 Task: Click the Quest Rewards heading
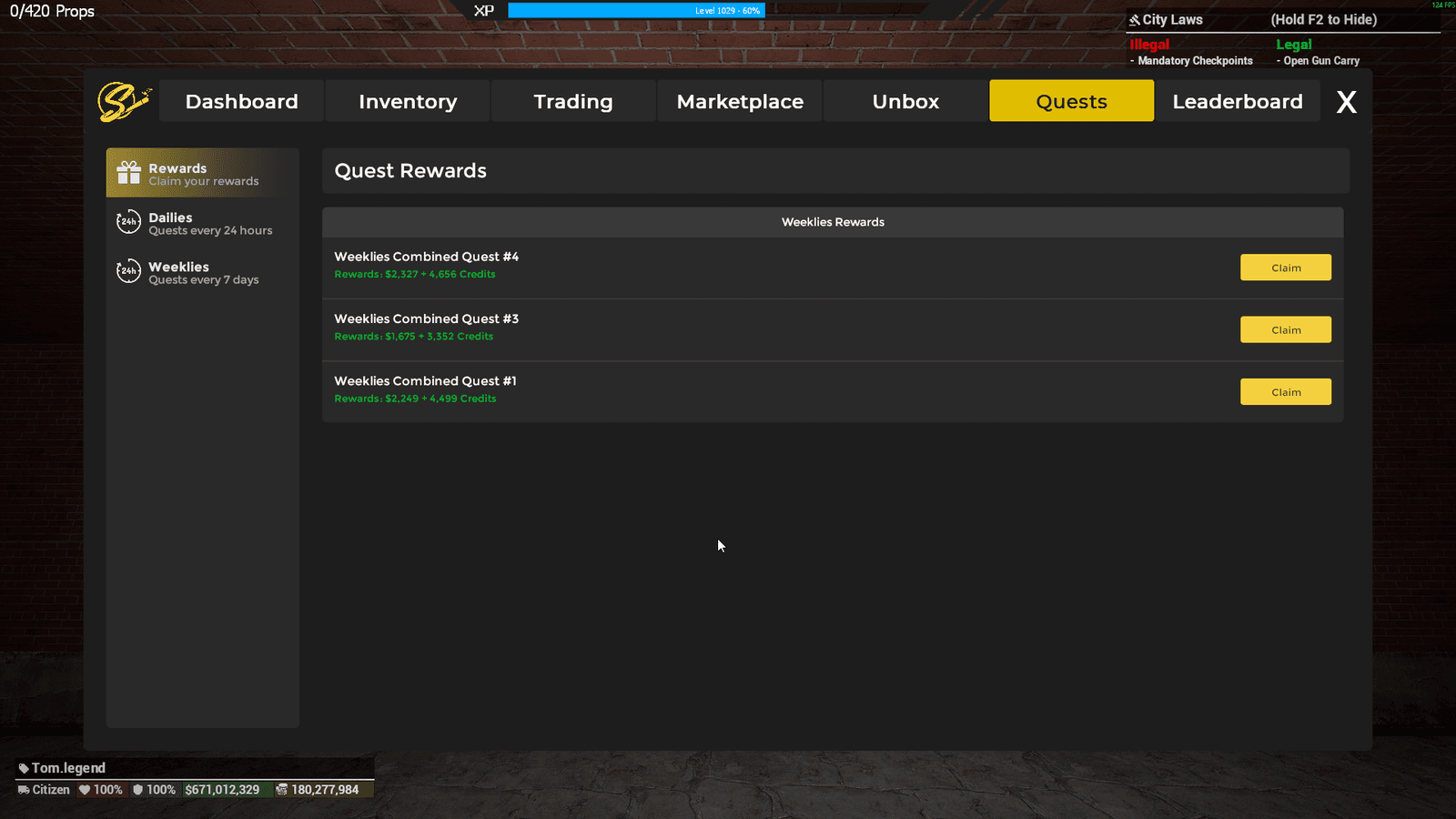click(x=410, y=171)
